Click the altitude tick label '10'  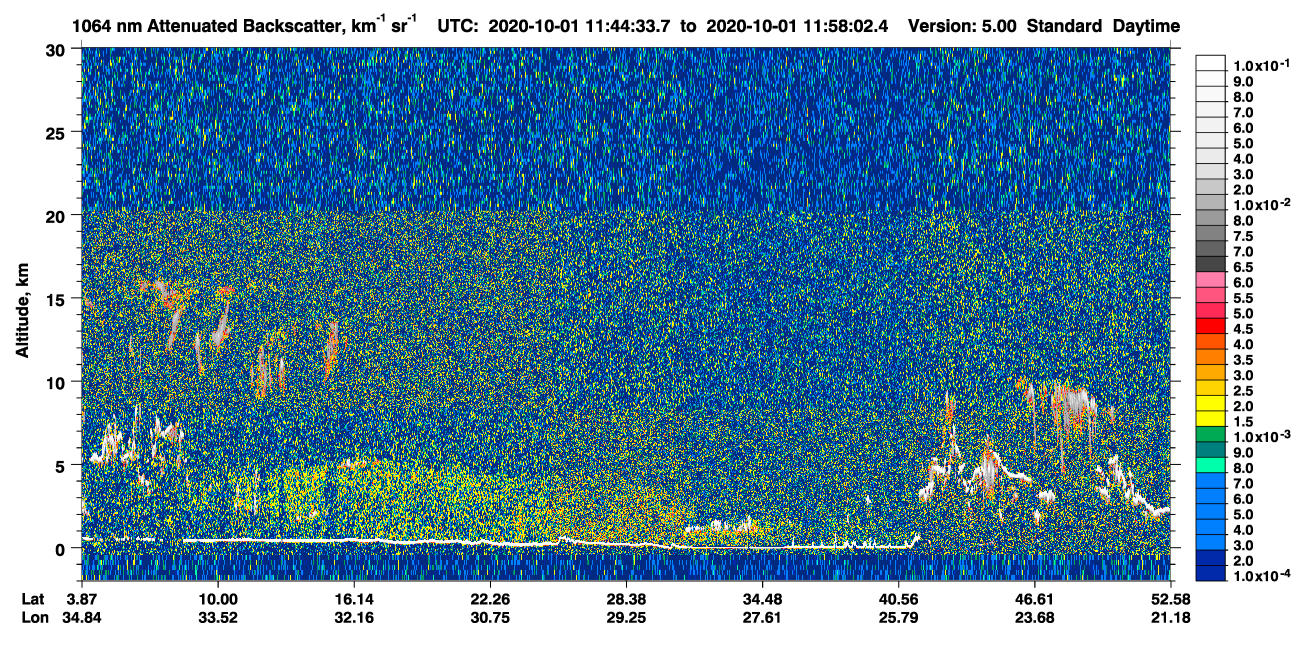58,381
